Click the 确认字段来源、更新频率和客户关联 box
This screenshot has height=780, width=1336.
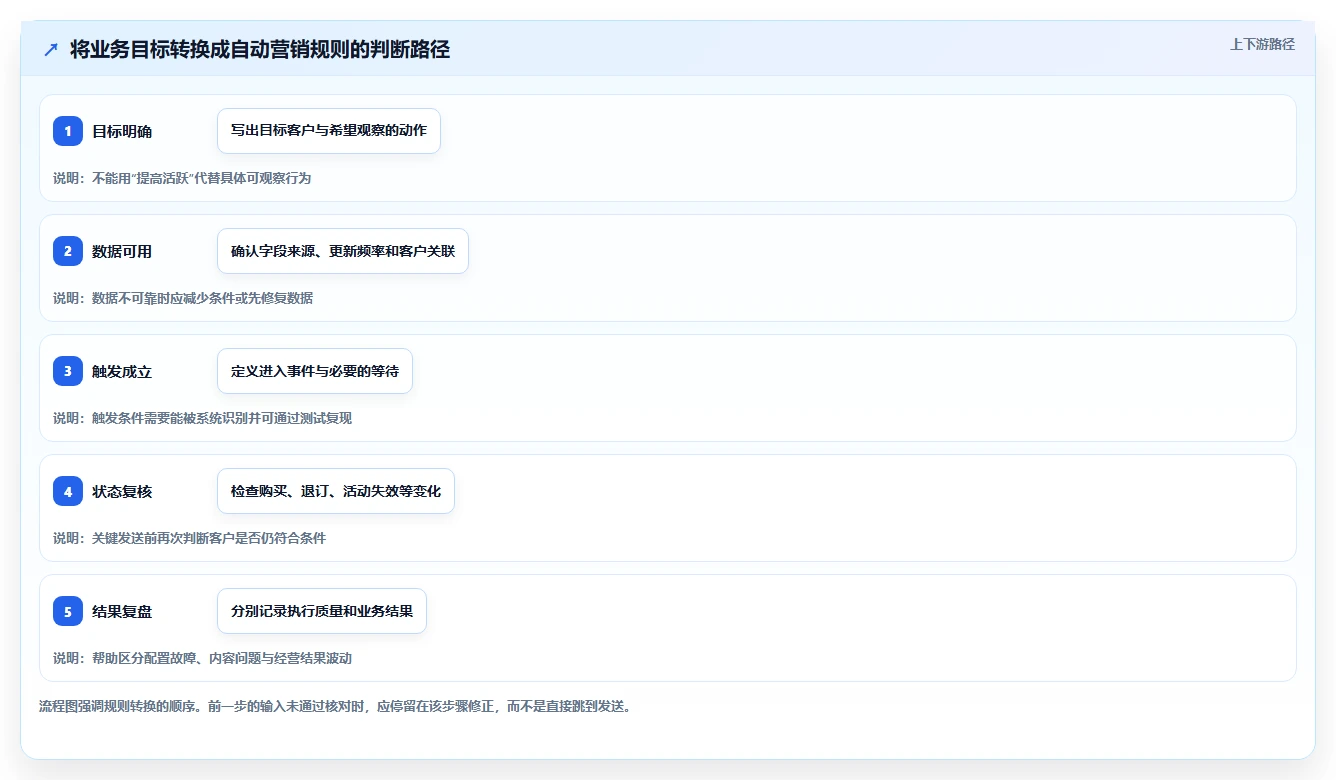pos(343,251)
